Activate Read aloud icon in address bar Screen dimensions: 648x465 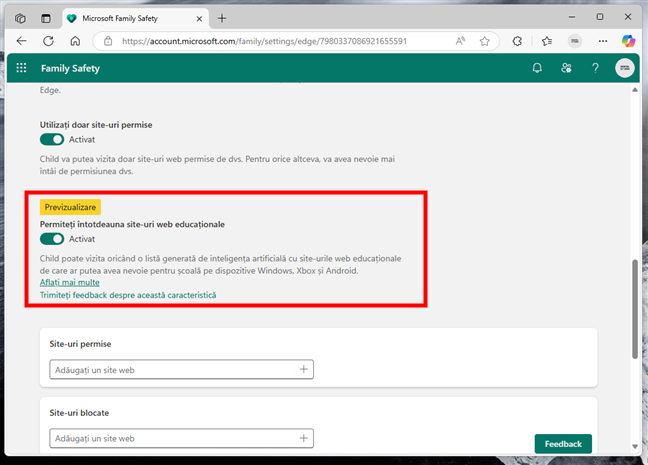tap(460, 41)
